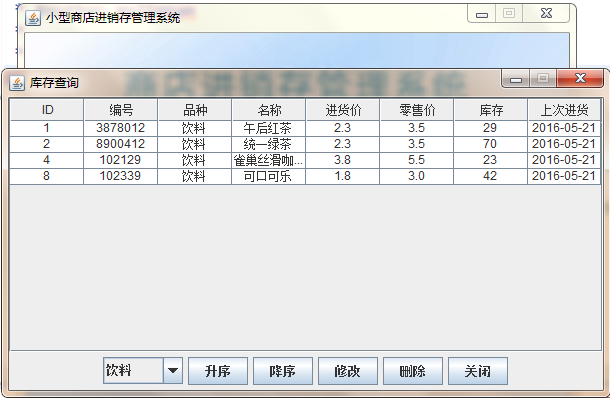Click the 102339 code cell
Viewport: 610px width, 398px height.
click(x=121, y=176)
